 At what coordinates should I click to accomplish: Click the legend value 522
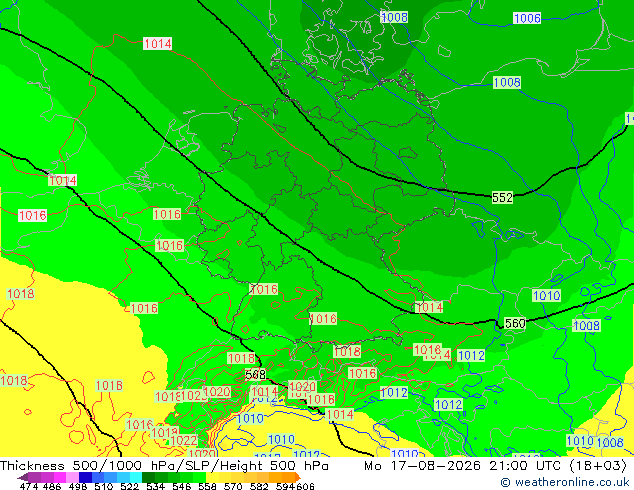[x=129, y=486]
